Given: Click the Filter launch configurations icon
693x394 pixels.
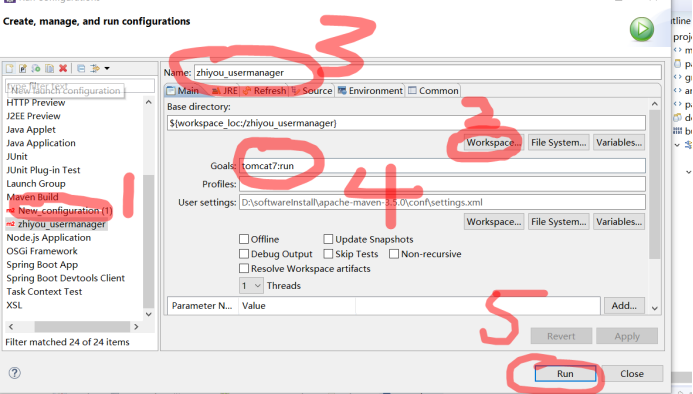Looking at the screenshot, I should (95, 68).
